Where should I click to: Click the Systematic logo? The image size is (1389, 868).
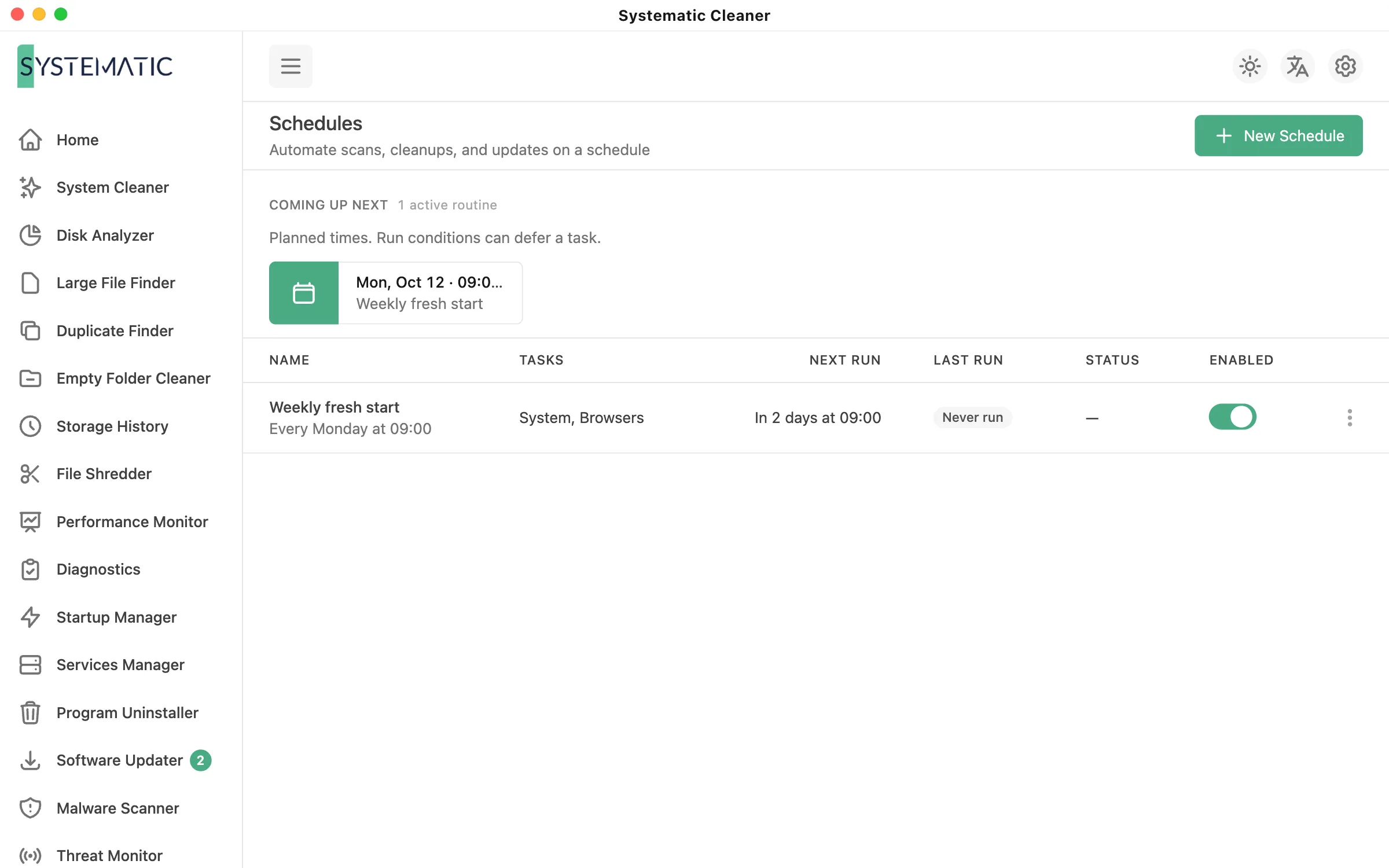(95, 66)
